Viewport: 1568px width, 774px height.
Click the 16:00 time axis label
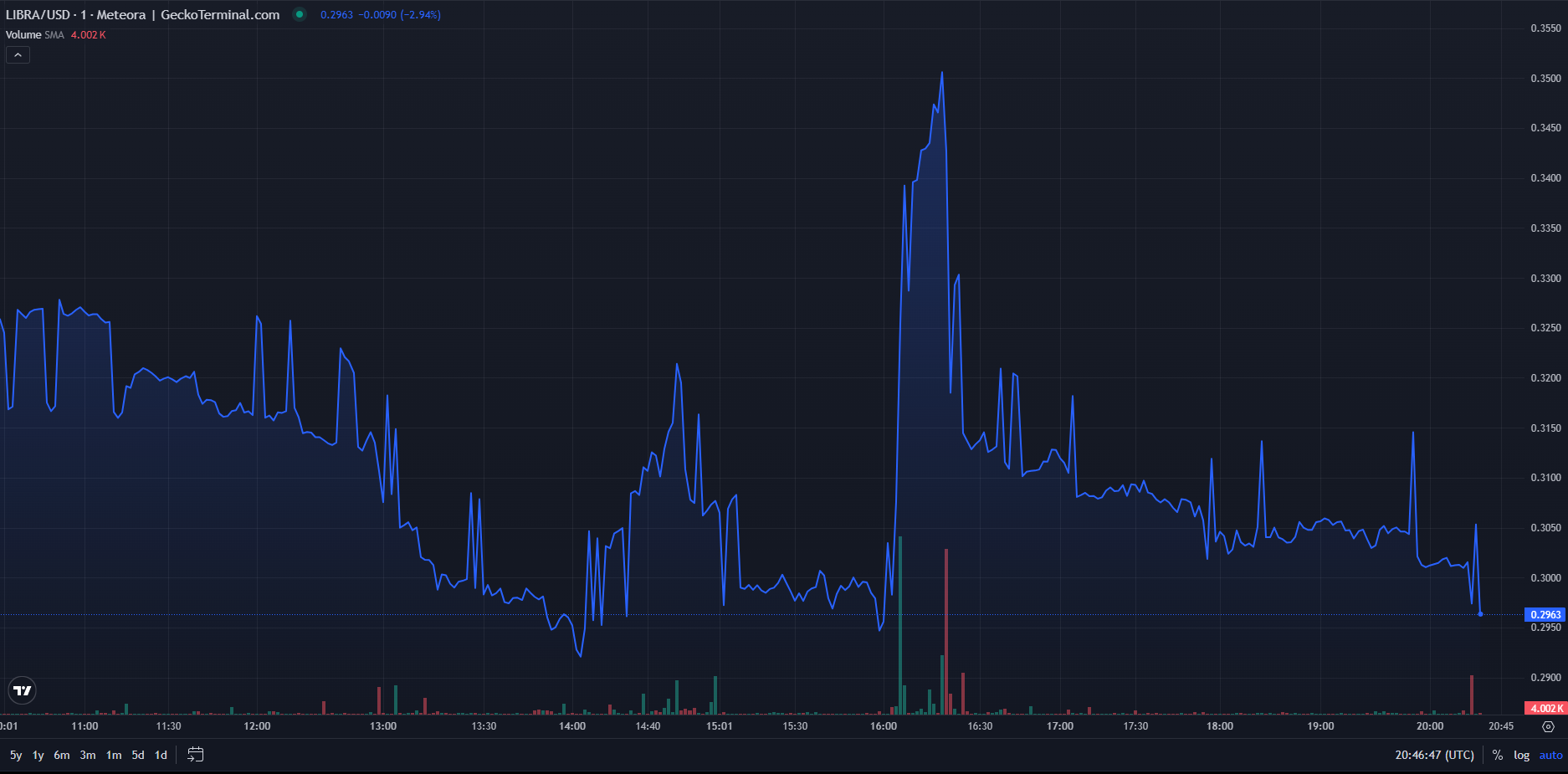pyautogui.click(x=884, y=726)
